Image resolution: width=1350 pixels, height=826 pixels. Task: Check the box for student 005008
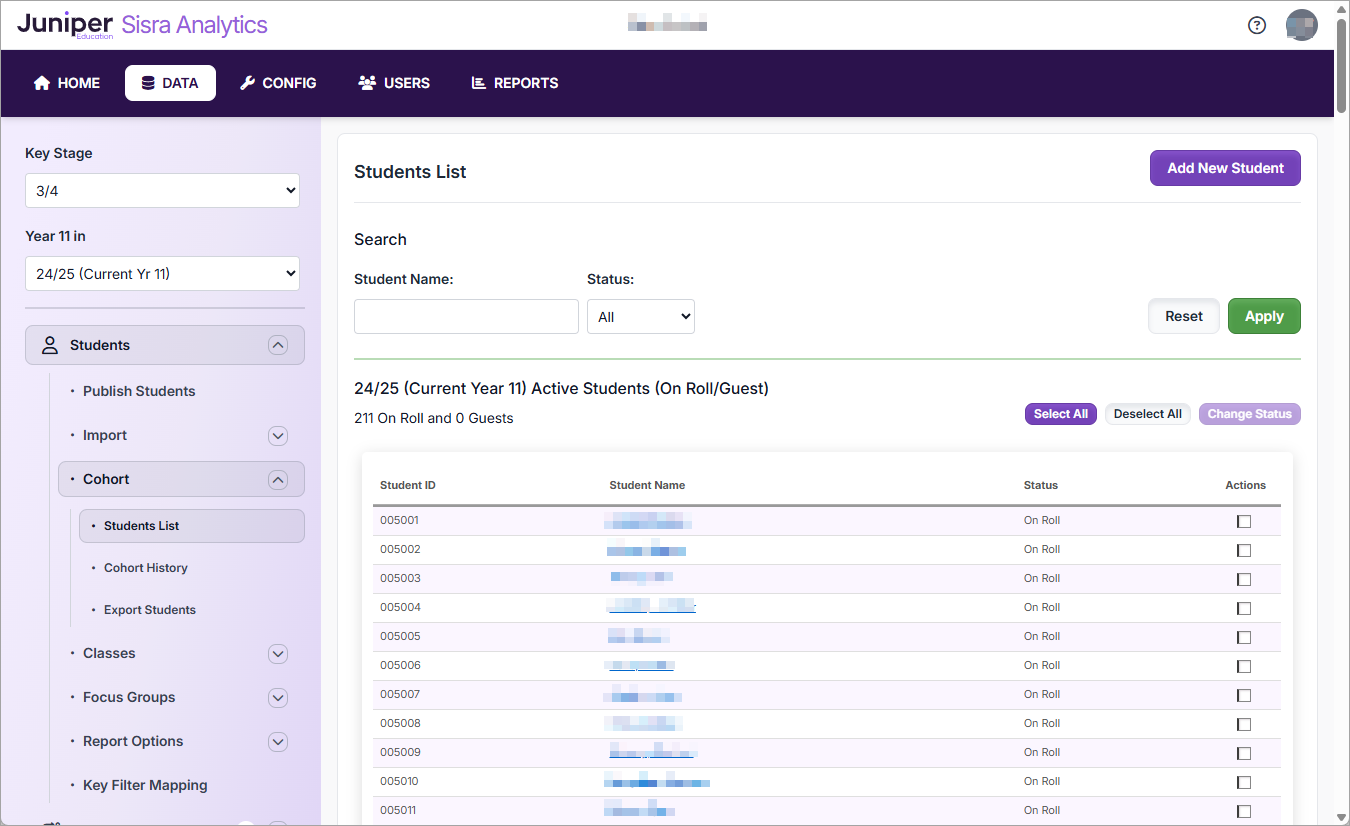click(1244, 724)
